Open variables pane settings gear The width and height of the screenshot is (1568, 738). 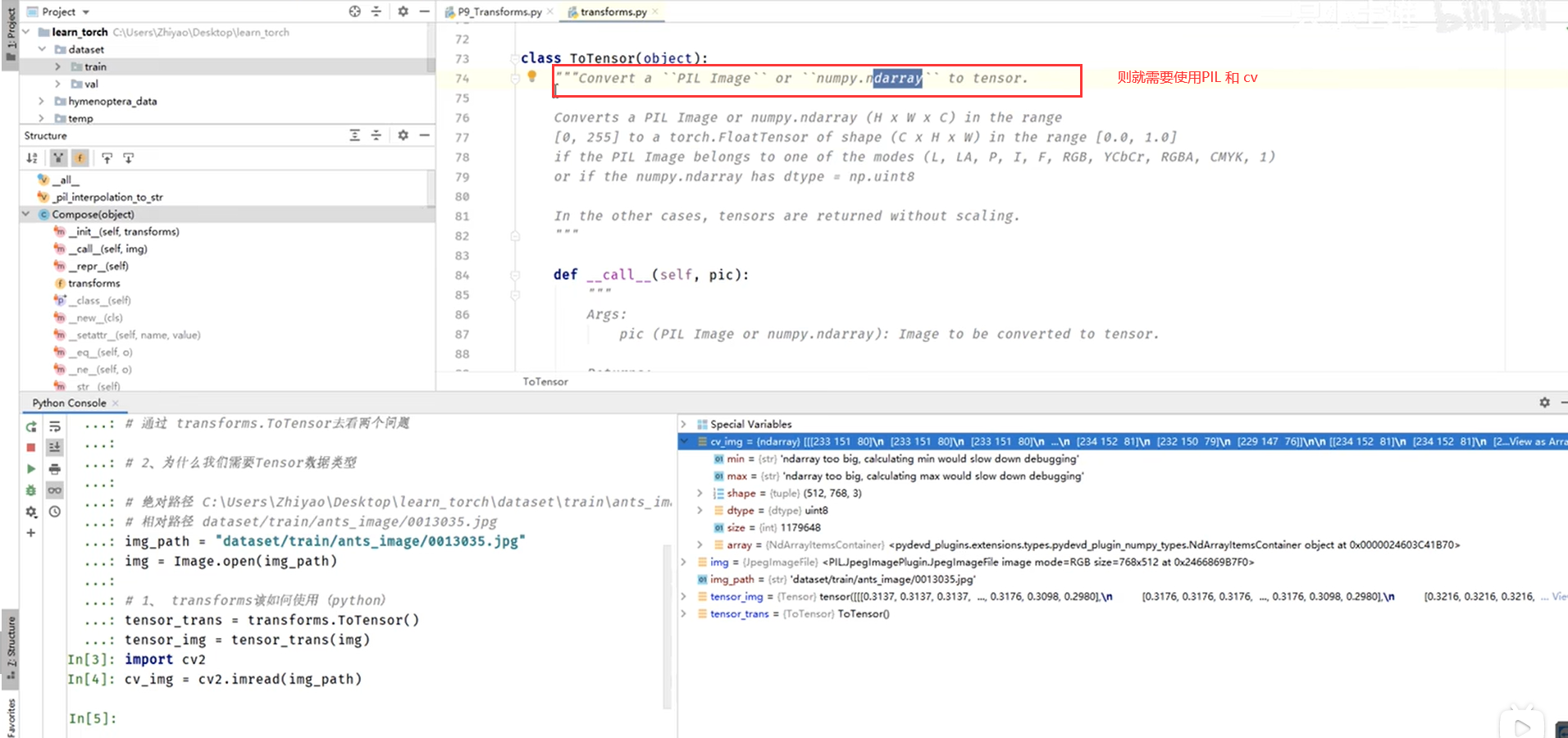pos(1545,403)
